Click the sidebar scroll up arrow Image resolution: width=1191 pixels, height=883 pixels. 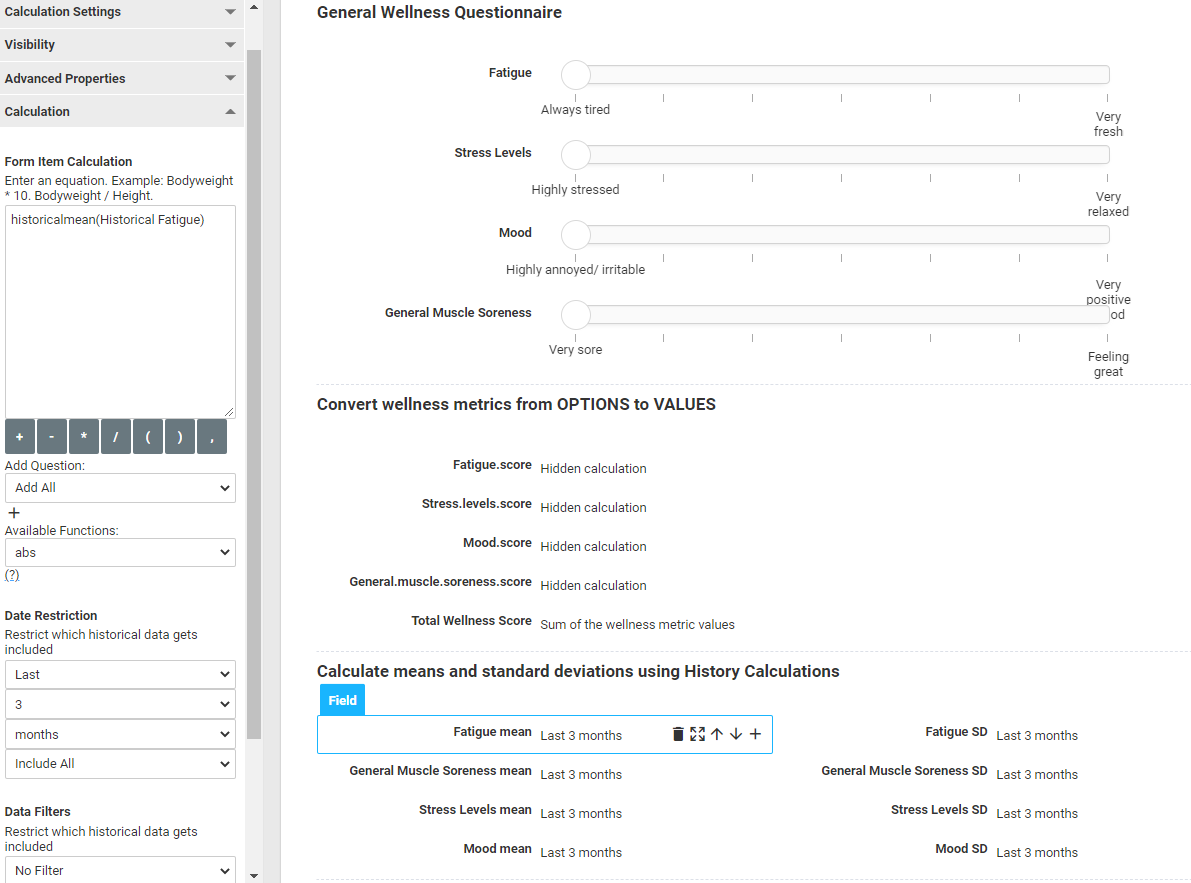click(254, 8)
